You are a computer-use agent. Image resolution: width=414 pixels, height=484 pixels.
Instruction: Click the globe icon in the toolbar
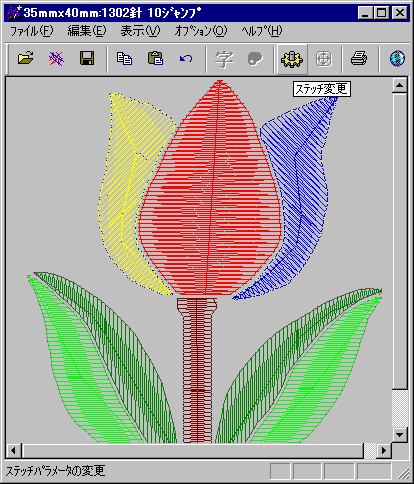pyautogui.click(x=397, y=59)
